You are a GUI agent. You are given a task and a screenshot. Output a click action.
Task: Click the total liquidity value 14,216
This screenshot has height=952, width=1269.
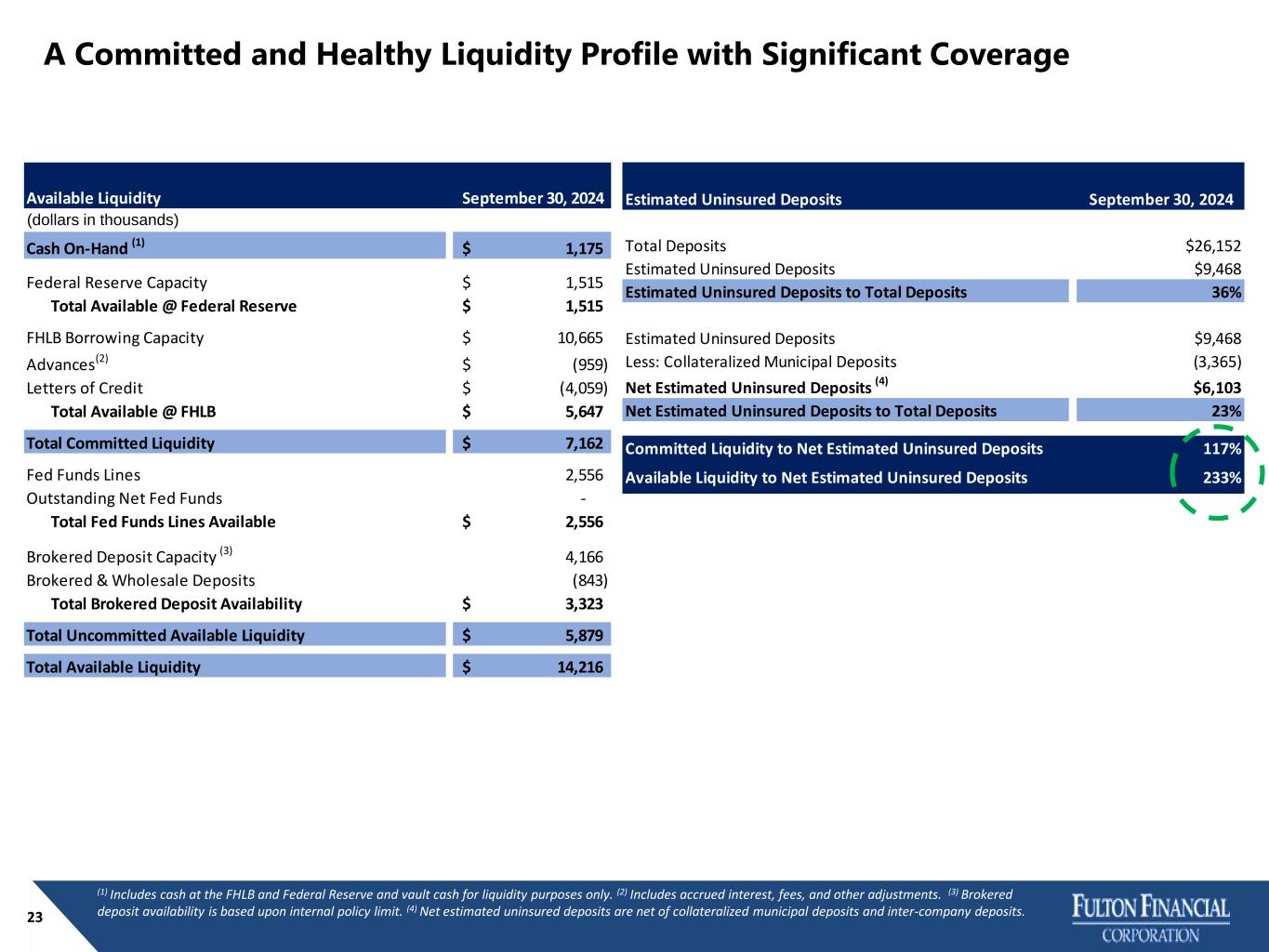tap(580, 668)
